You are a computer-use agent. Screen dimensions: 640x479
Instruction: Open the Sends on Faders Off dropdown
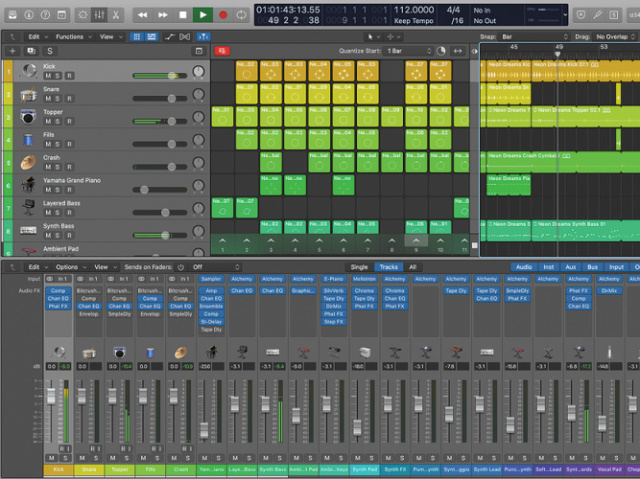point(216,267)
